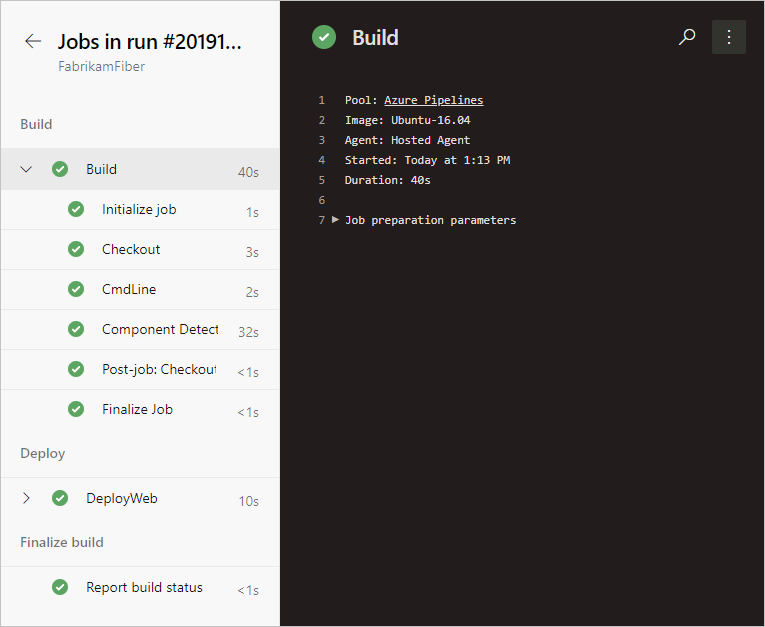Click the Report build status checkmark icon
Screen dimensions: 765x627
tap(60, 588)
